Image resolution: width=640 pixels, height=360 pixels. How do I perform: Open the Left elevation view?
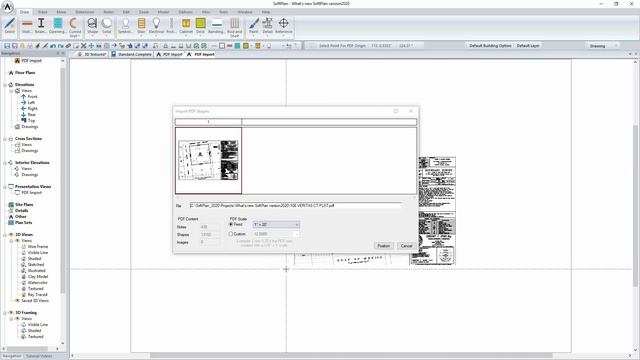31,102
